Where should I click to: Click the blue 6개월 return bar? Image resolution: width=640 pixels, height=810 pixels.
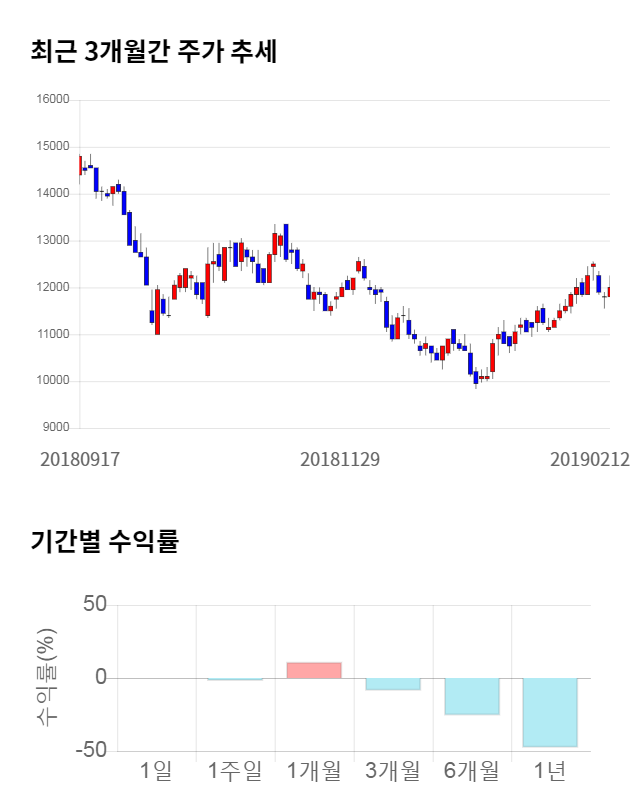pos(471,696)
